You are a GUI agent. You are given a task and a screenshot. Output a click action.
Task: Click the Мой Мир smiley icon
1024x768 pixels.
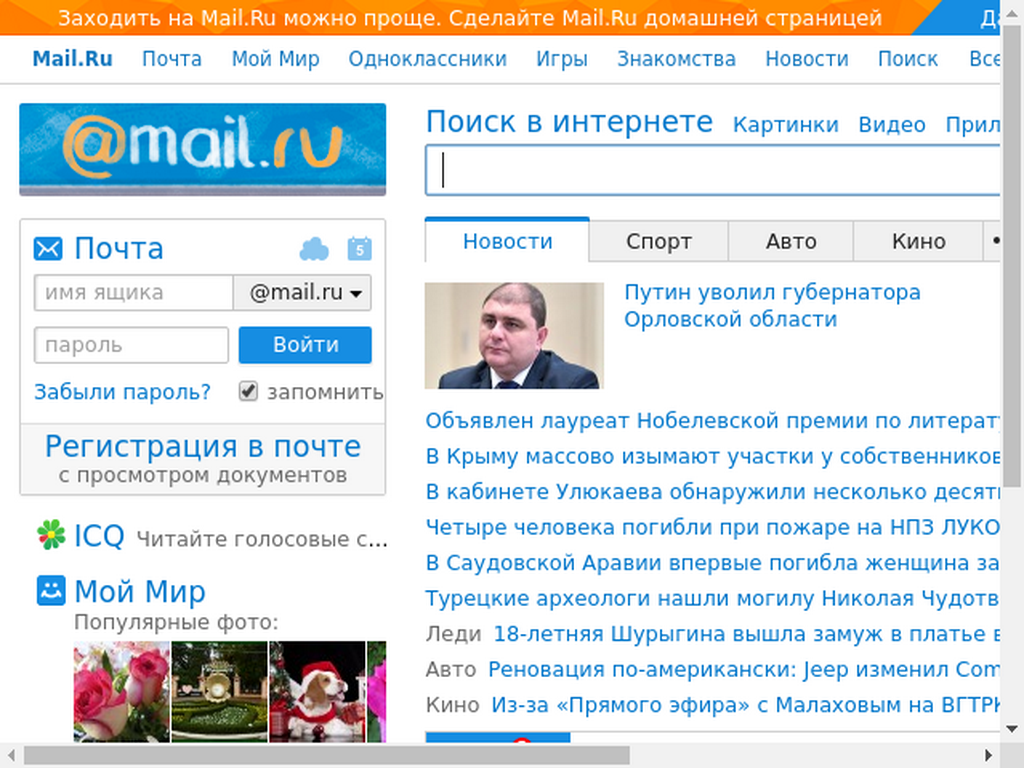tap(51, 590)
